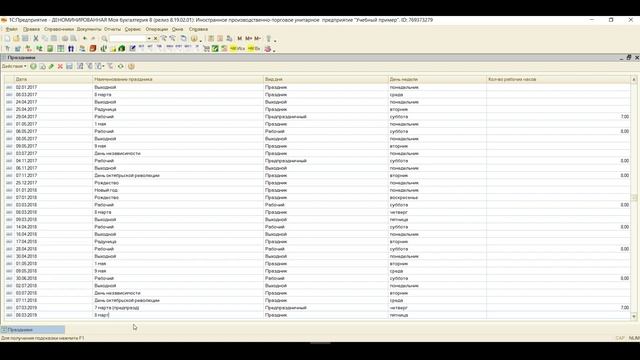The image size is (640, 360).
Task: Select the 7 марта (предпразд) row
Action: (x=318, y=308)
